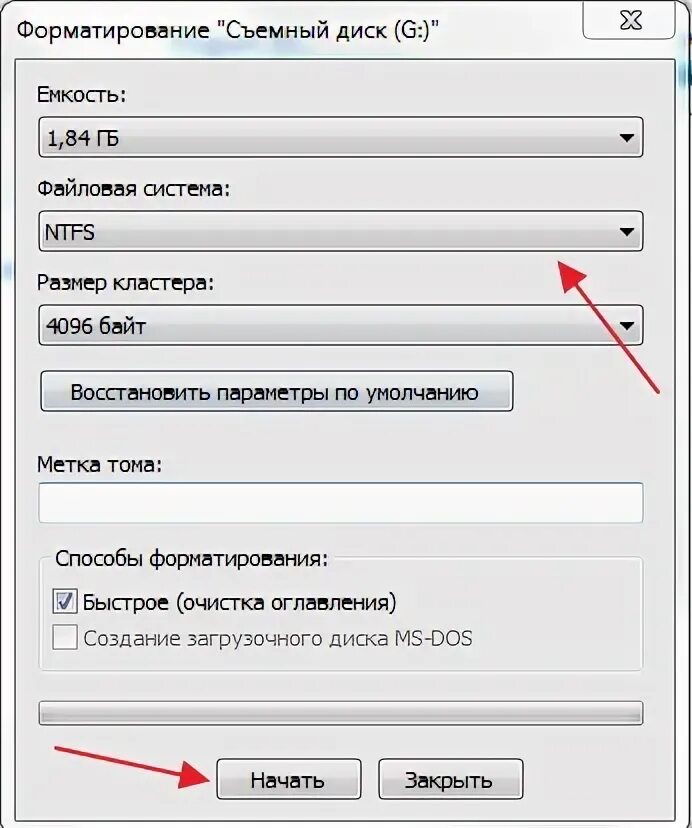Click the Закрыть button
The width and height of the screenshot is (692, 828).
pyautogui.click(x=451, y=779)
